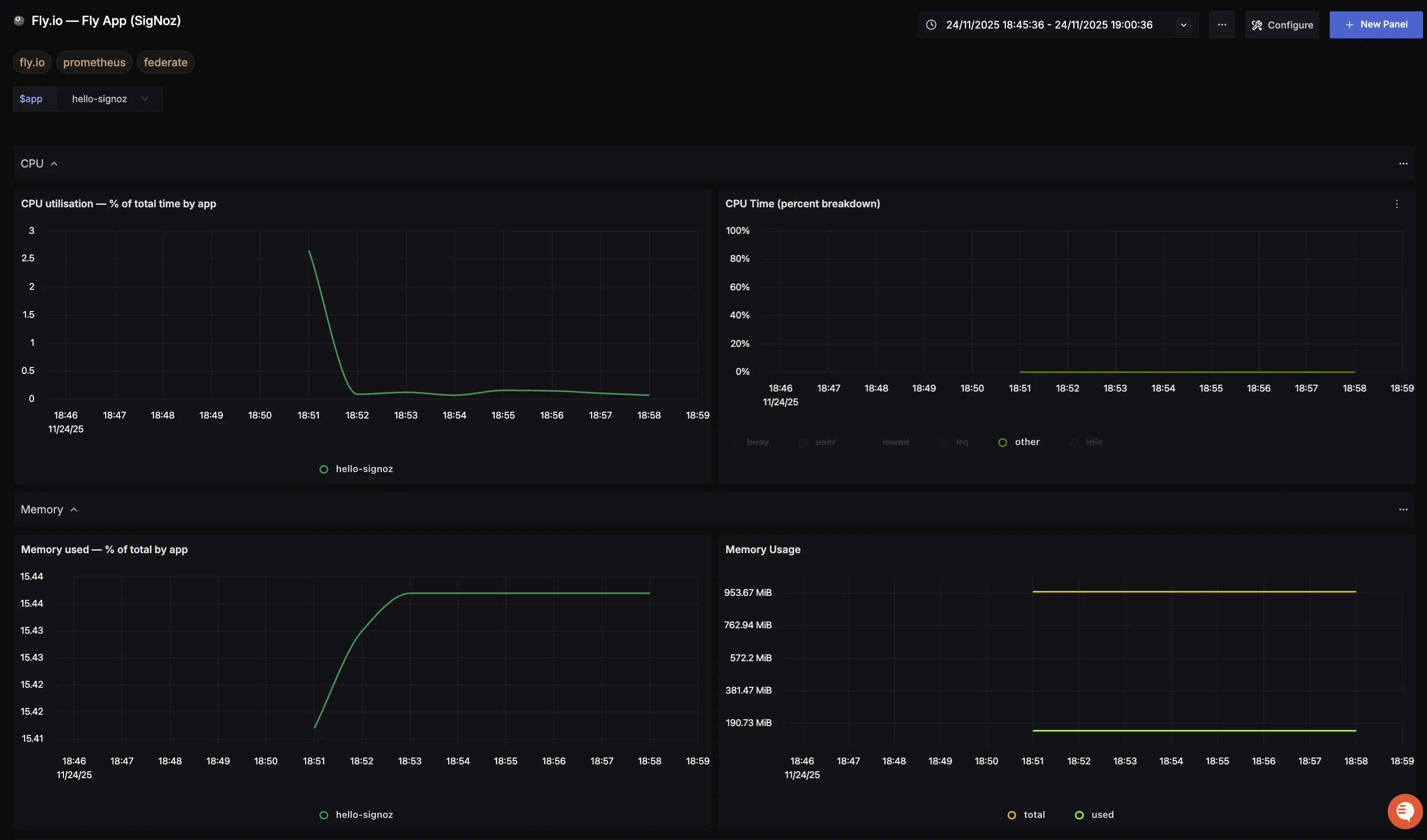Toggle the idle series legend item
1427x840 pixels.
[x=1086, y=442]
